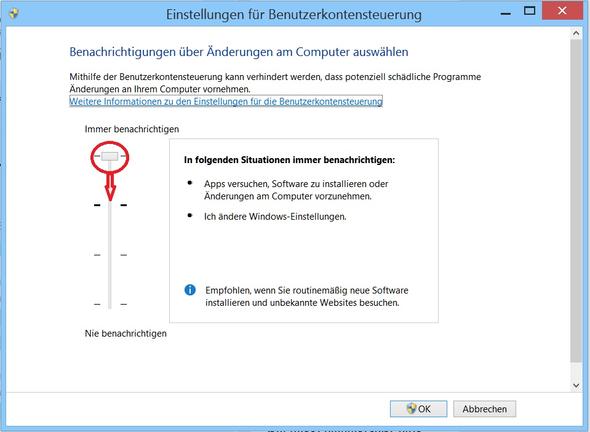Click the Immer benachrichtigen label

point(132,129)
